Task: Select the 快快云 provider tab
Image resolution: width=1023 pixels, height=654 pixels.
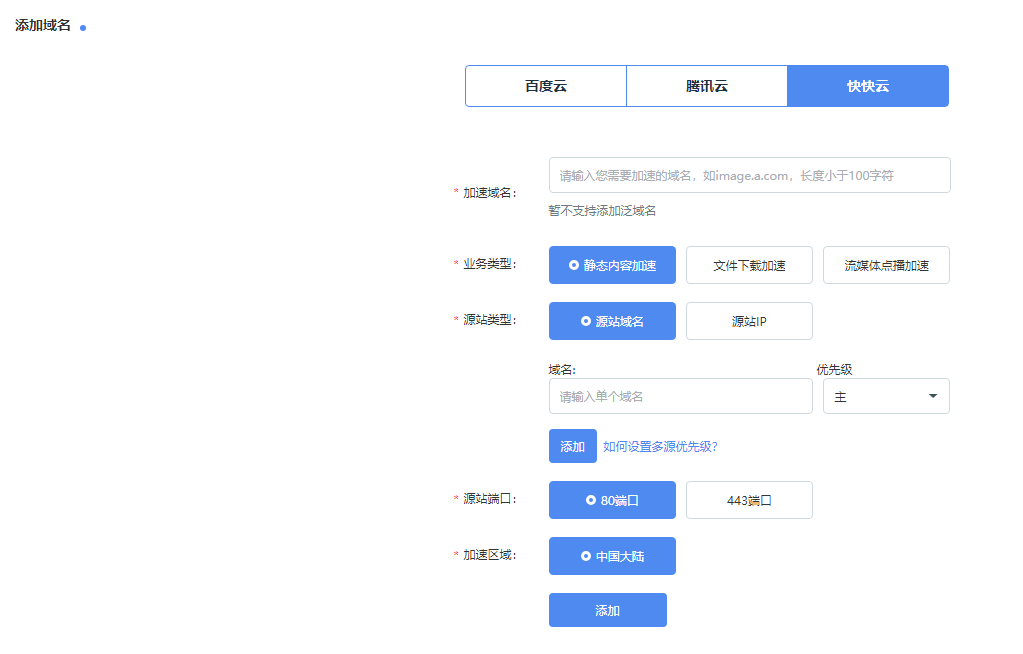Action: [x=868, y=86]
